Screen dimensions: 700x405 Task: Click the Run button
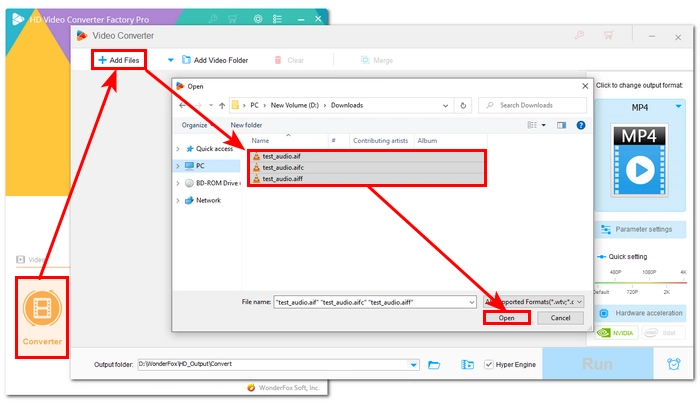coord(597,364)
